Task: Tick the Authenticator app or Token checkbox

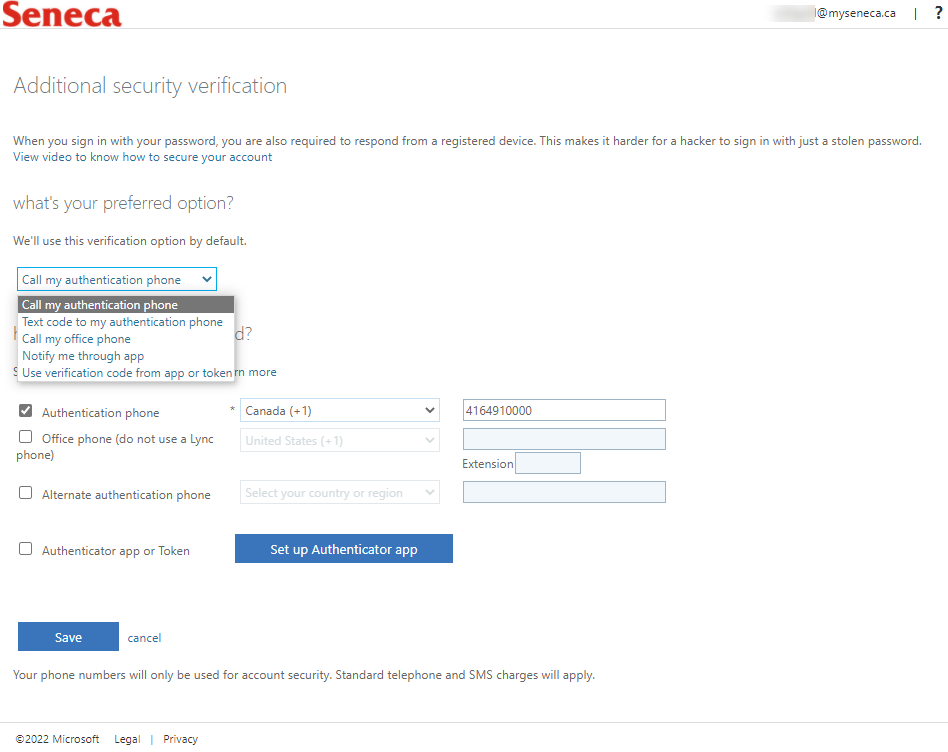Action: [25, 549]
